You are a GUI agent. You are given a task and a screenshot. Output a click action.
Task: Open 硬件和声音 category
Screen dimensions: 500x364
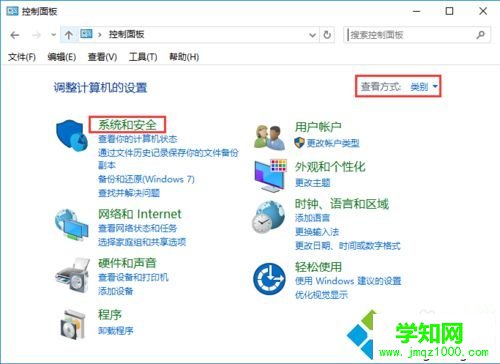click(x=127, y=263)
